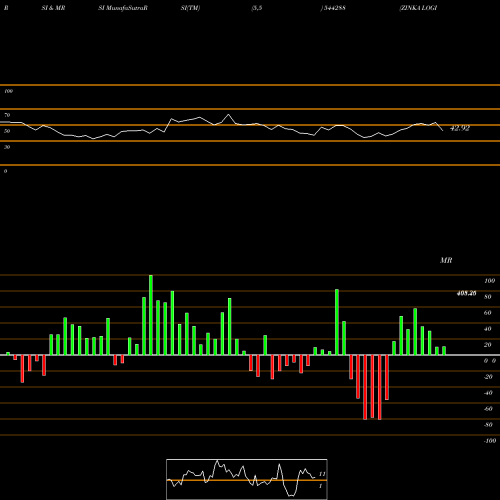
Task: Click the tallest green MR histogram bar
Action: pos(151,315)
